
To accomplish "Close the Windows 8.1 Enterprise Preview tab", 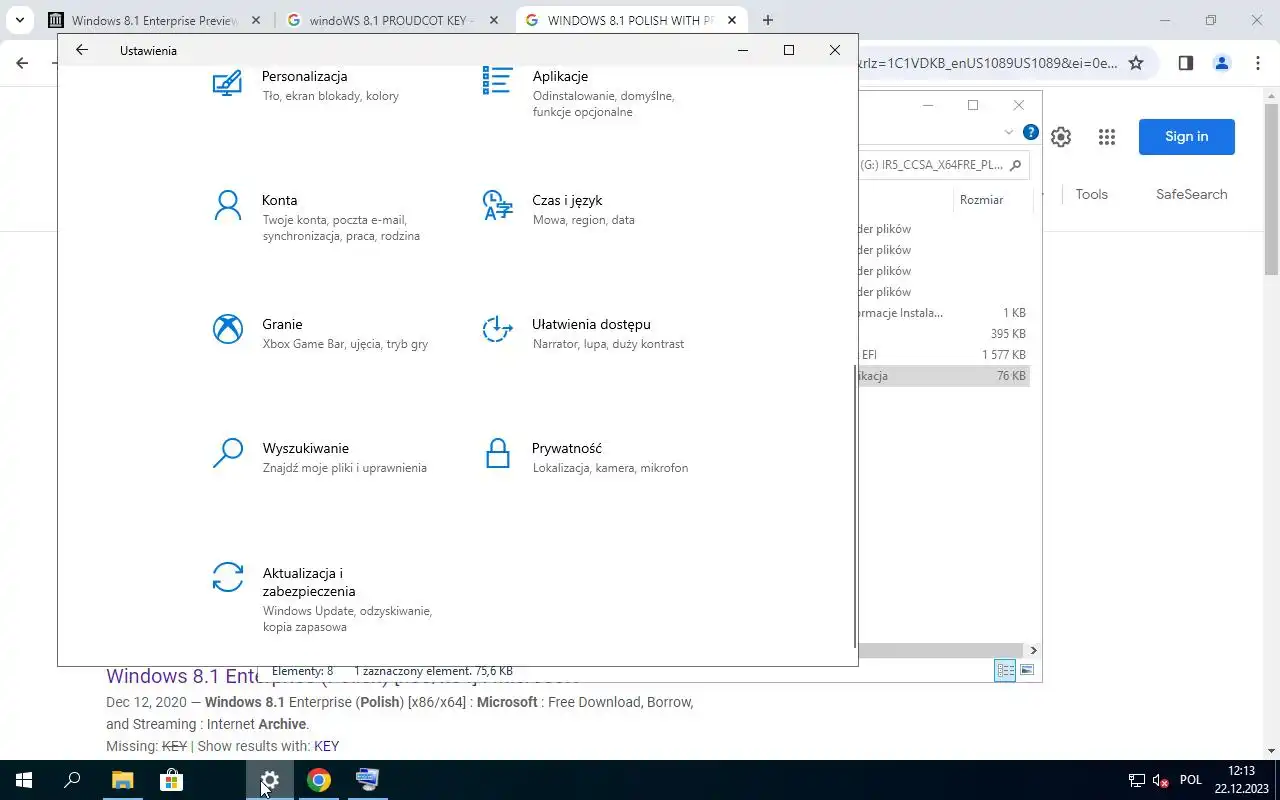I will point(256,20).
